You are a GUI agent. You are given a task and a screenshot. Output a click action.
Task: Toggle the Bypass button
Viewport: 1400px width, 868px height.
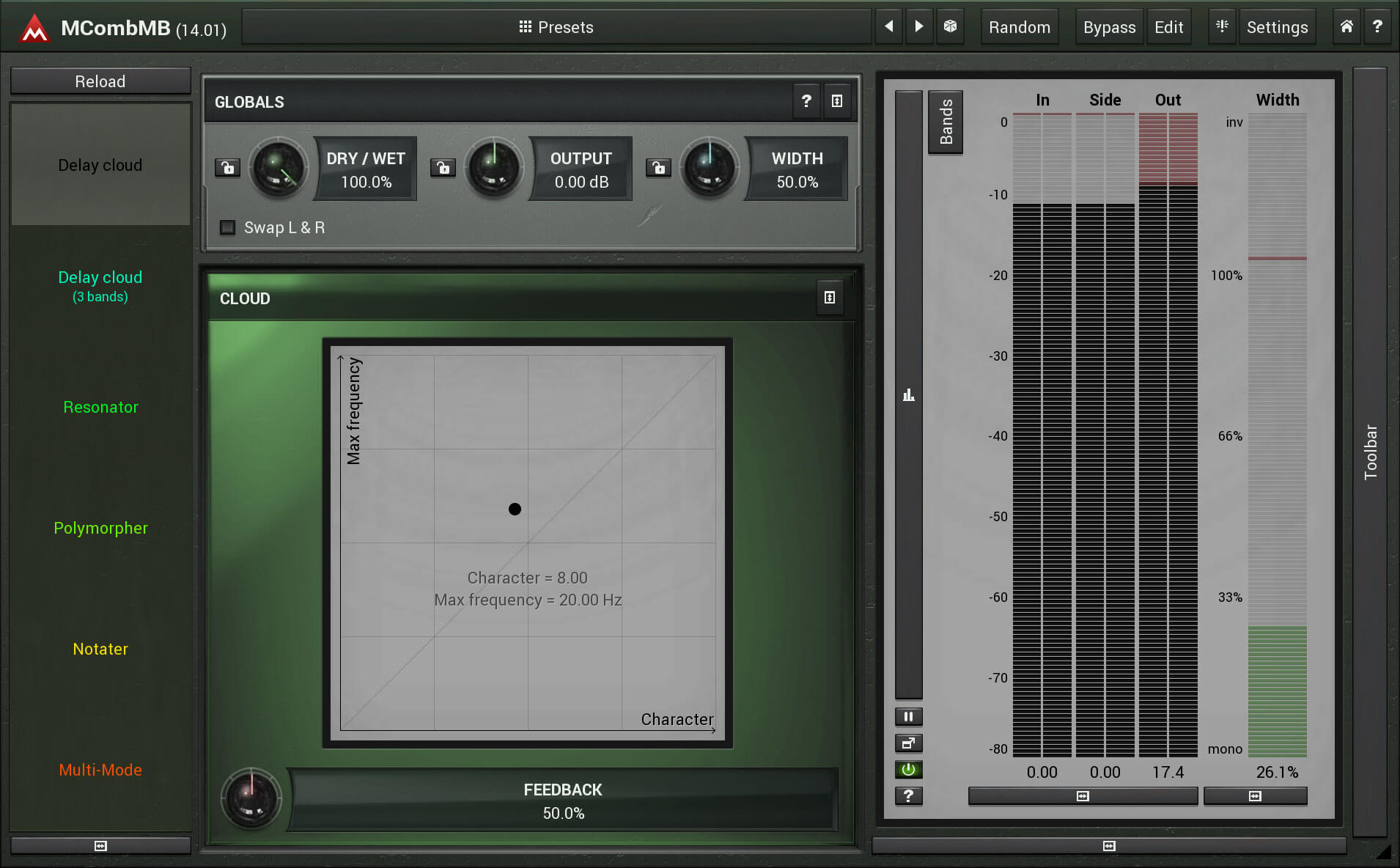(1109, 27)
